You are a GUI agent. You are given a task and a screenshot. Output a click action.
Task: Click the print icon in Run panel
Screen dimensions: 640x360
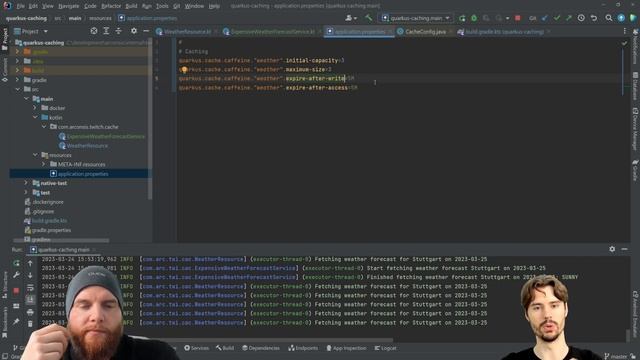(30, 312)
